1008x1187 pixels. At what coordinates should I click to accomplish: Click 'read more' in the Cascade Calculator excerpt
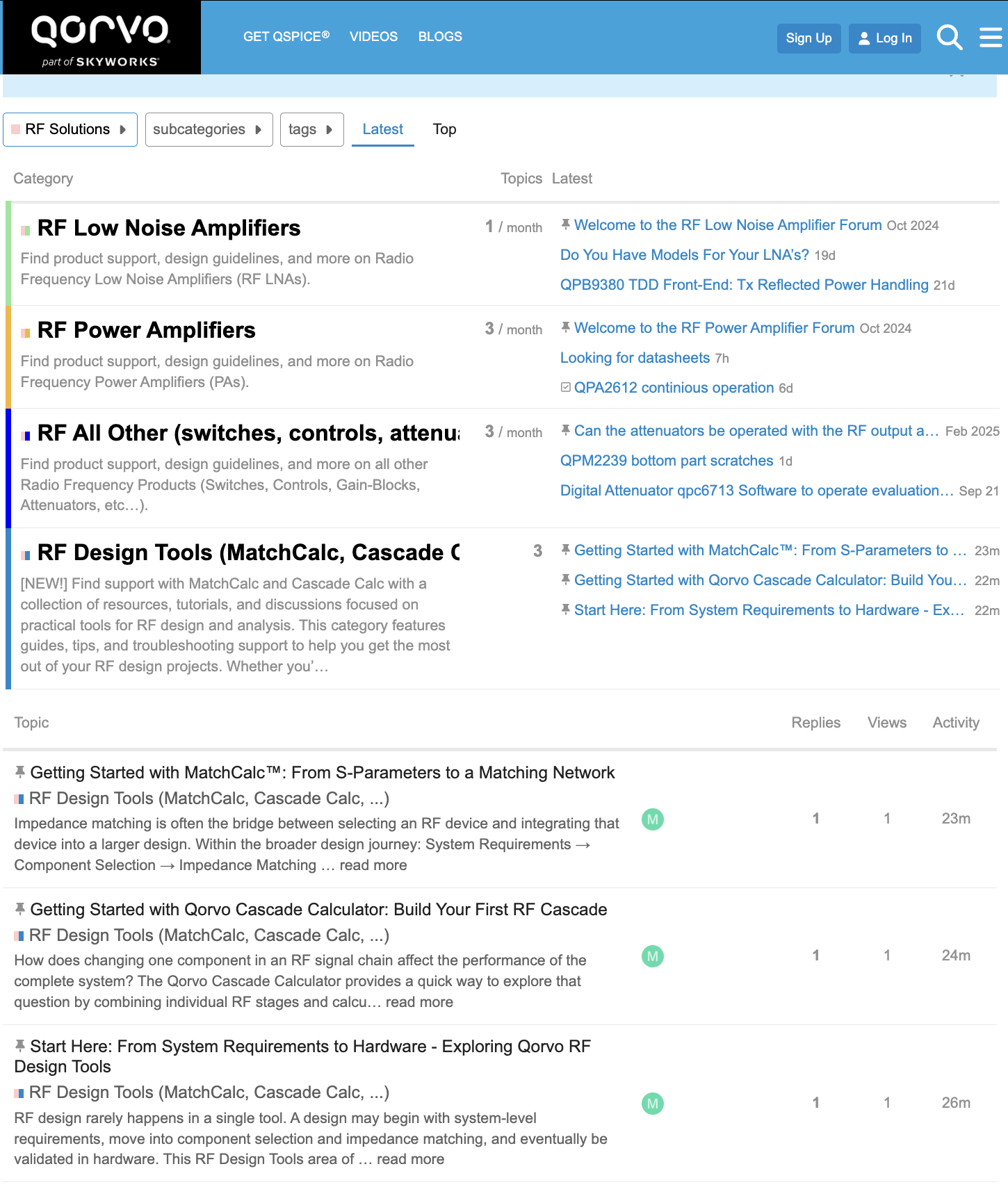pyautogui.click(x=419, y=1002)
